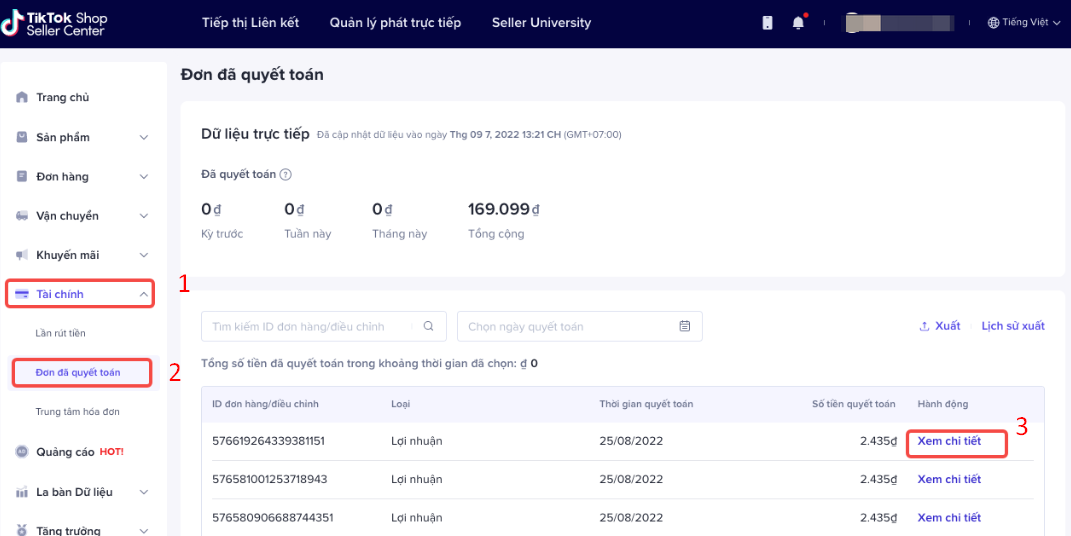The image size is (1071, 536).
Task: Click the Khuyến mãi megaphone icon
Action: tap(22, 255)
